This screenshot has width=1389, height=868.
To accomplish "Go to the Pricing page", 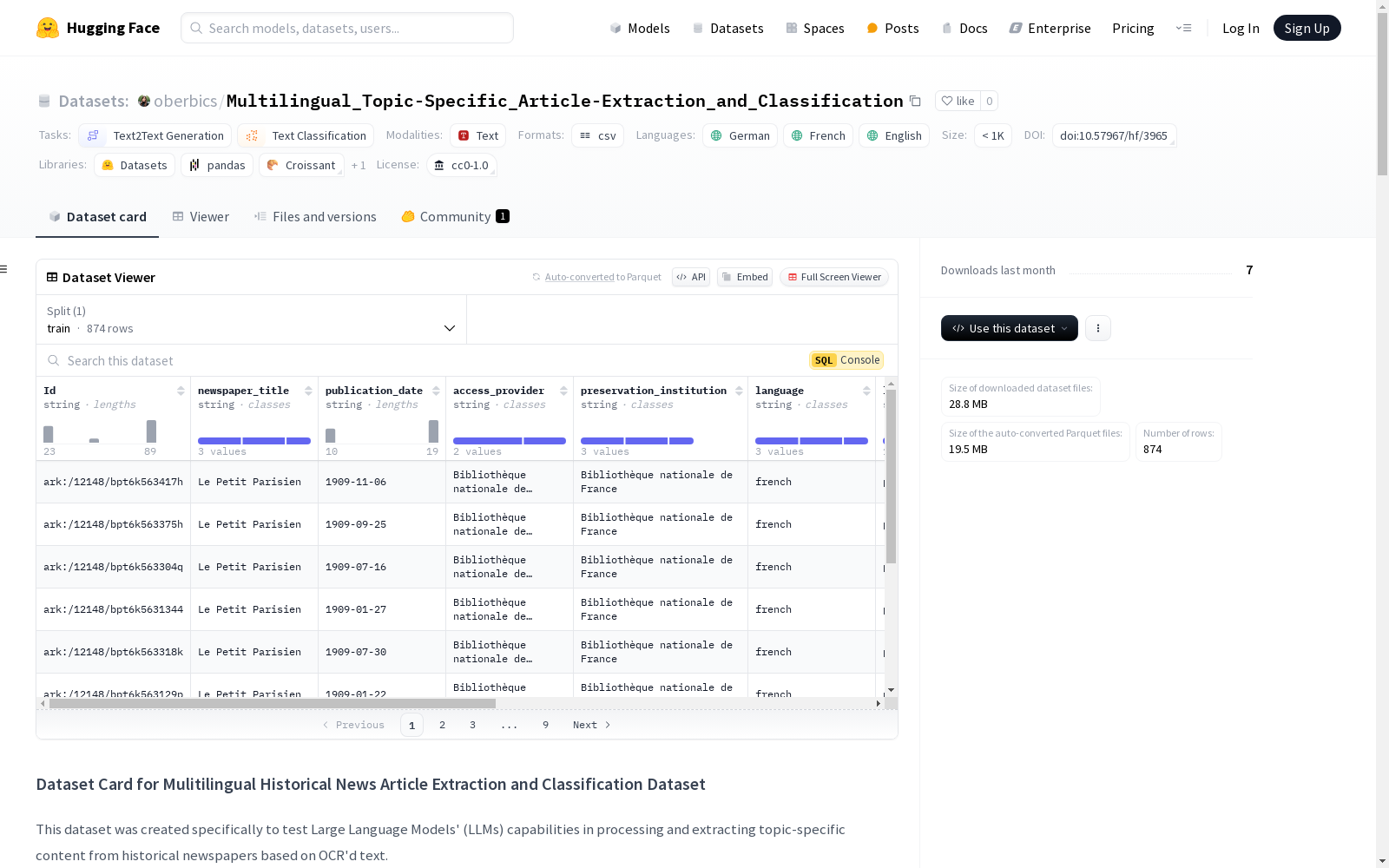I will pos(1133,28).
